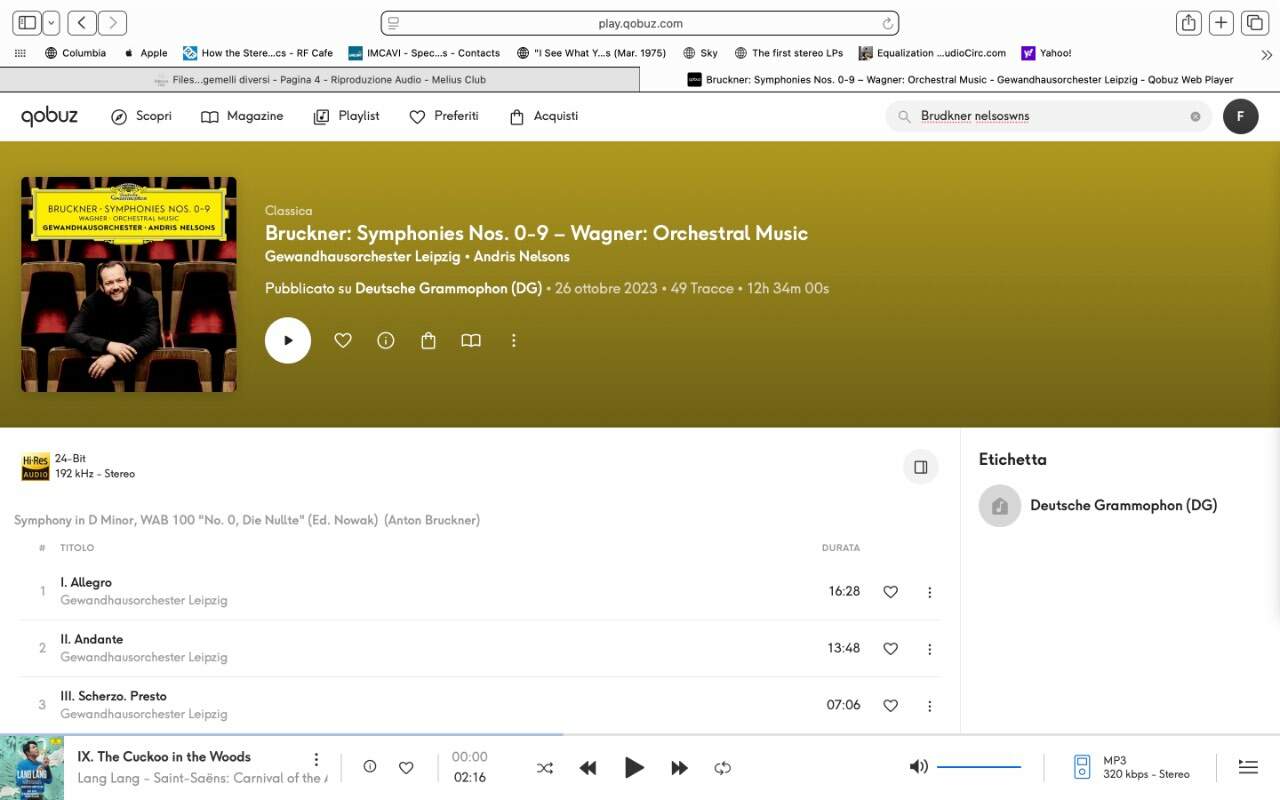This screenshot has height=800, width=1280.
Task: Expand Safari sidebar dropdown arrow
Action: click(51, 23)
